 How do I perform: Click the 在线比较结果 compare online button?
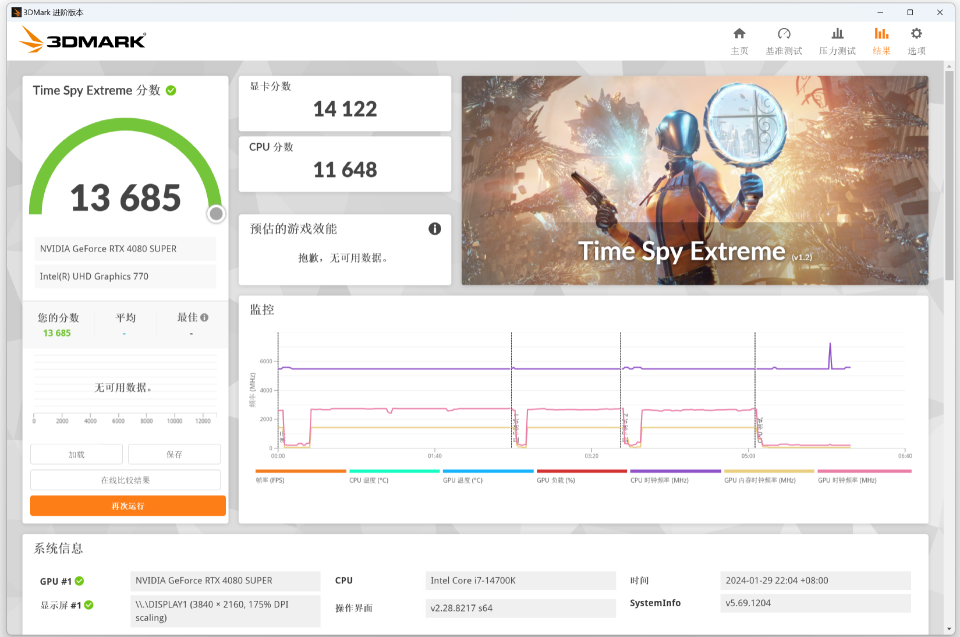coord(126,480)
